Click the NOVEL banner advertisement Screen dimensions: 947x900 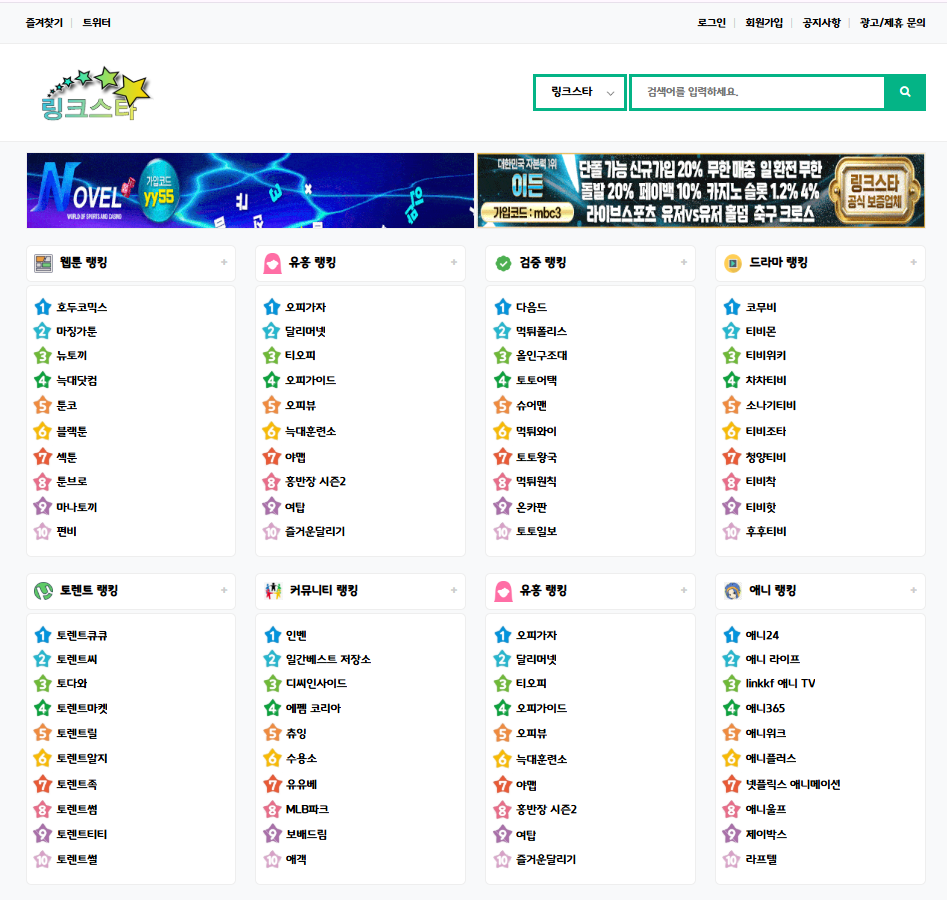pos(250,191)
